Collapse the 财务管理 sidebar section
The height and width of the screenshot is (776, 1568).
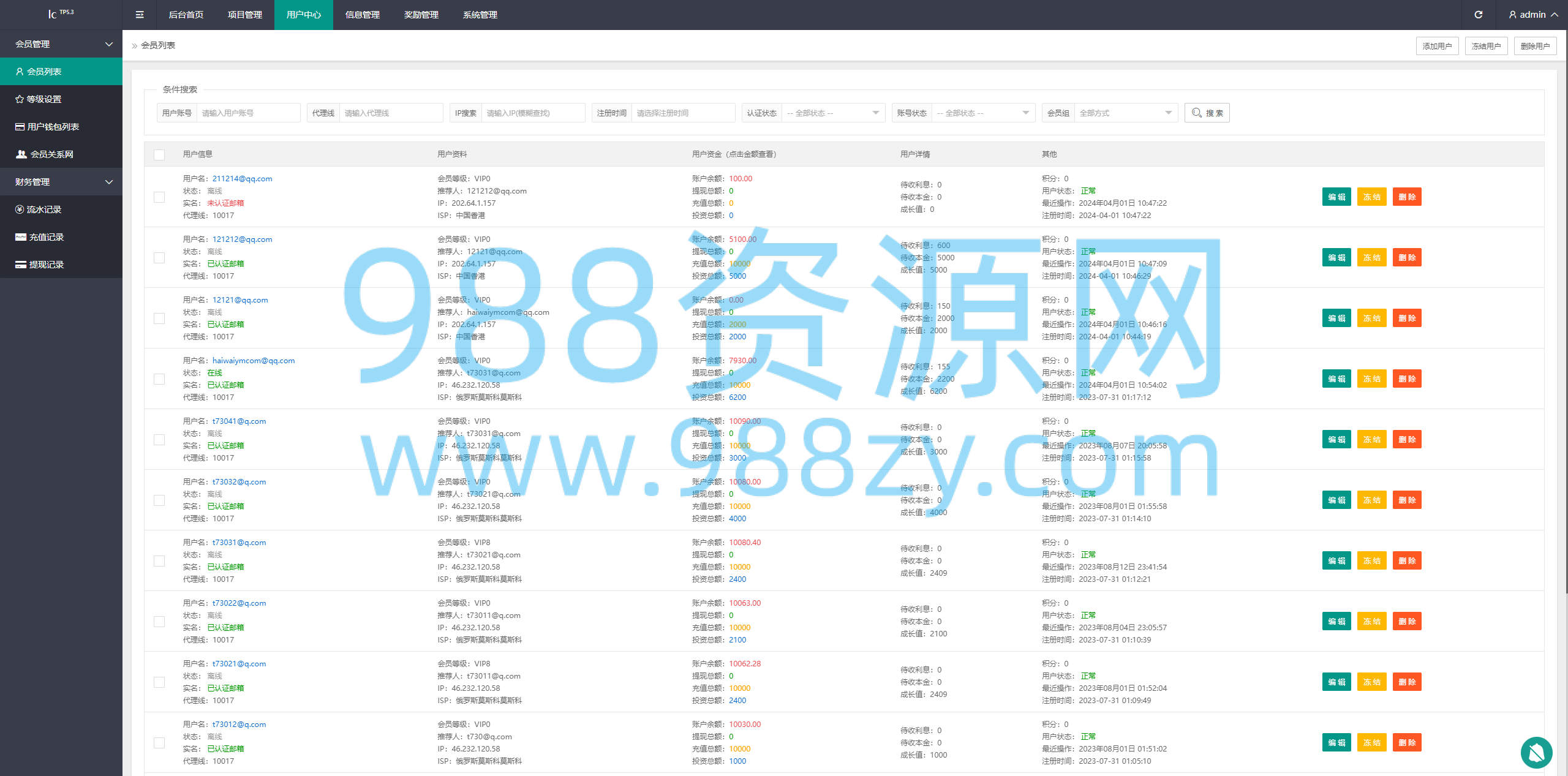[x=61, y=182]
